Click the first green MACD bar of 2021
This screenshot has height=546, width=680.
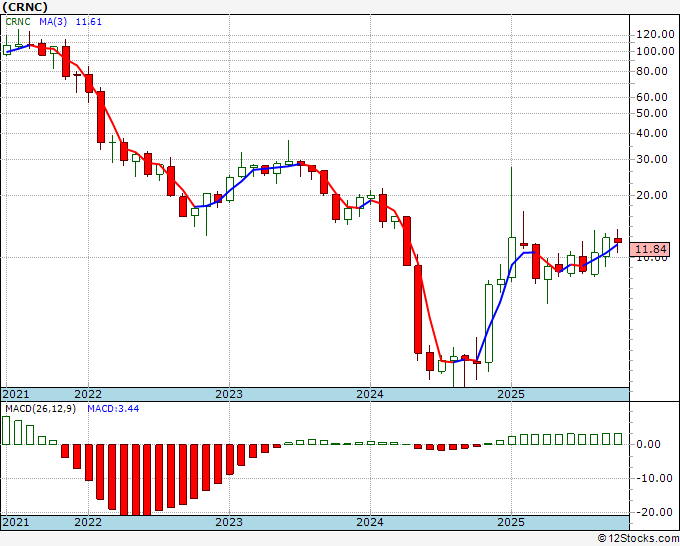click(6, 430)
